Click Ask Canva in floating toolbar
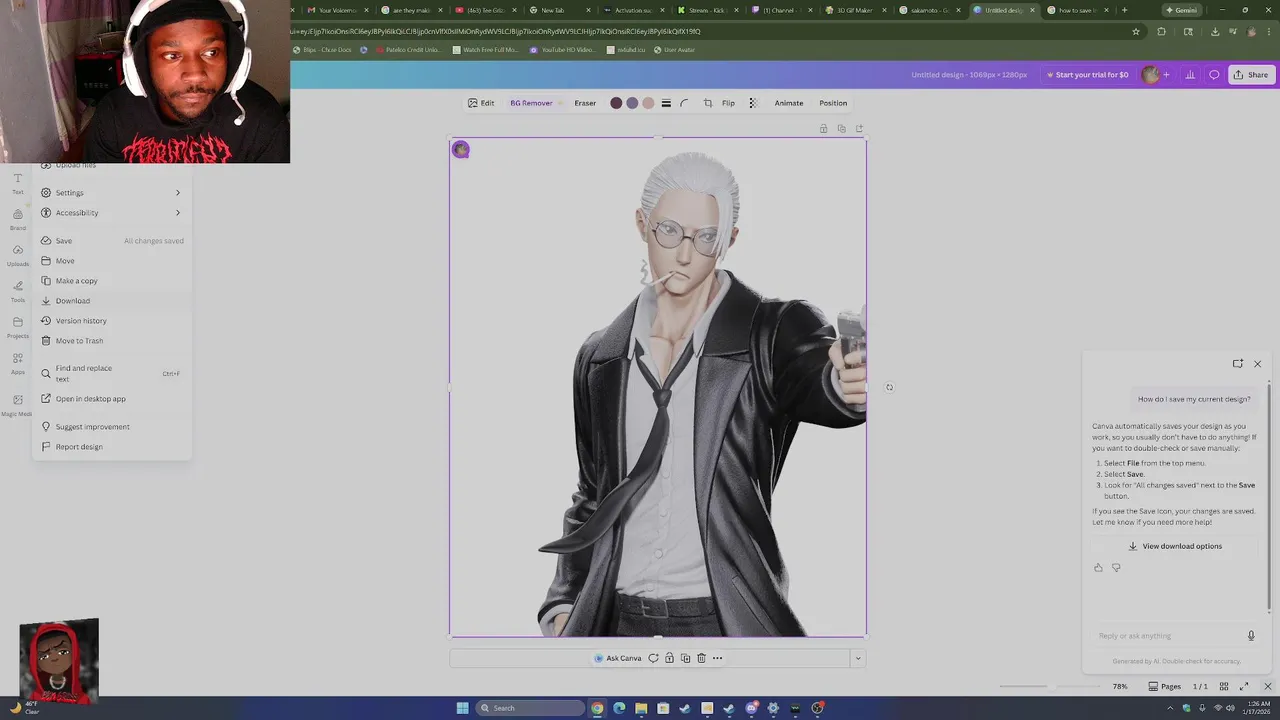 tap(618, 658)
